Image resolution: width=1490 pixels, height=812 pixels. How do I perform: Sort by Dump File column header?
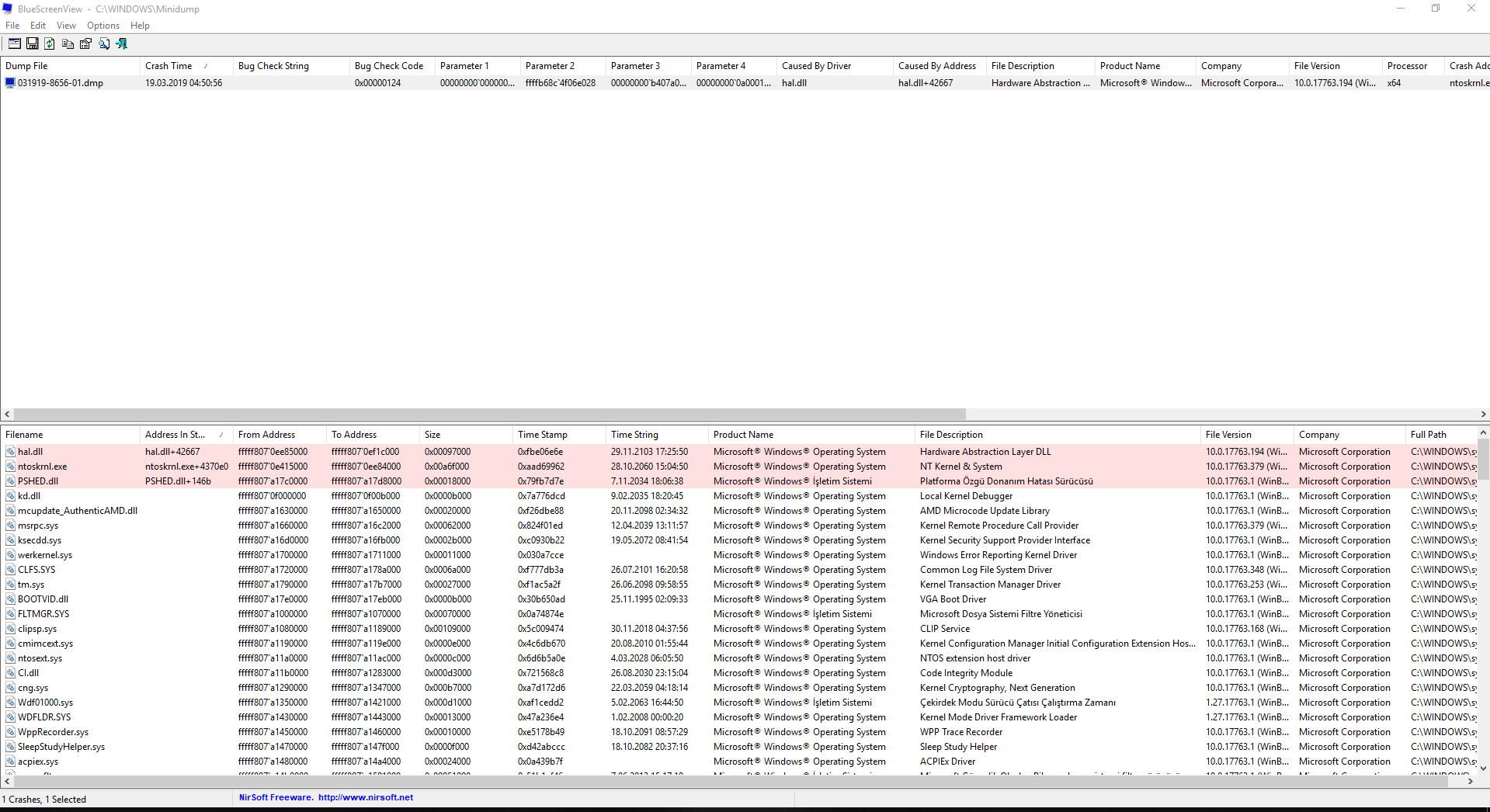[x=70, y=66]
